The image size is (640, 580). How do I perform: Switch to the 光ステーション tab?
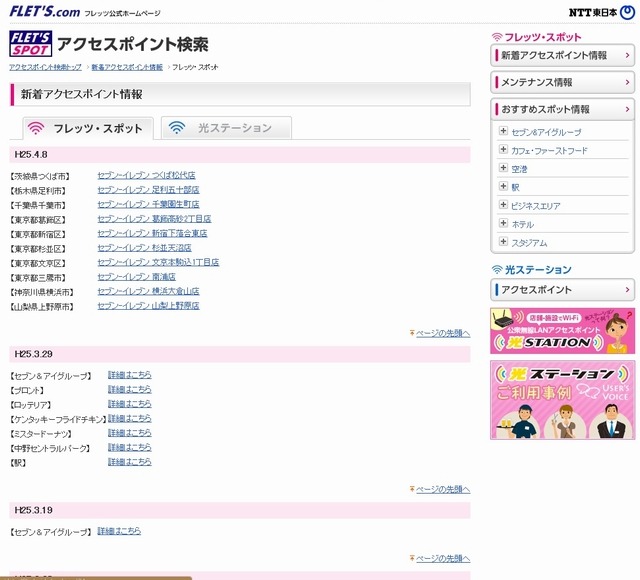(x=226, y=128)
